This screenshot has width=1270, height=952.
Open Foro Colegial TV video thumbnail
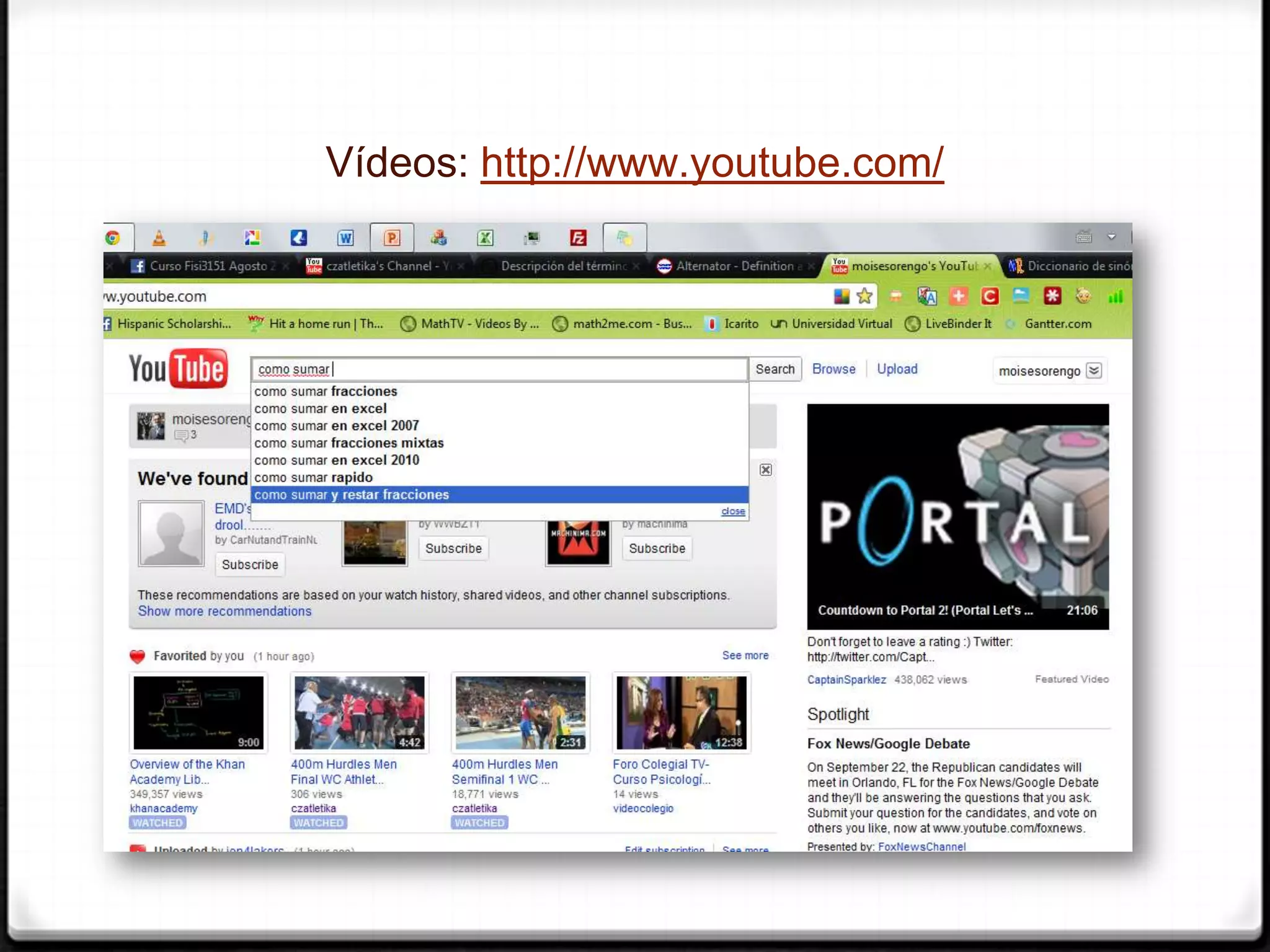pyautogui.click(x=682, y=713)
